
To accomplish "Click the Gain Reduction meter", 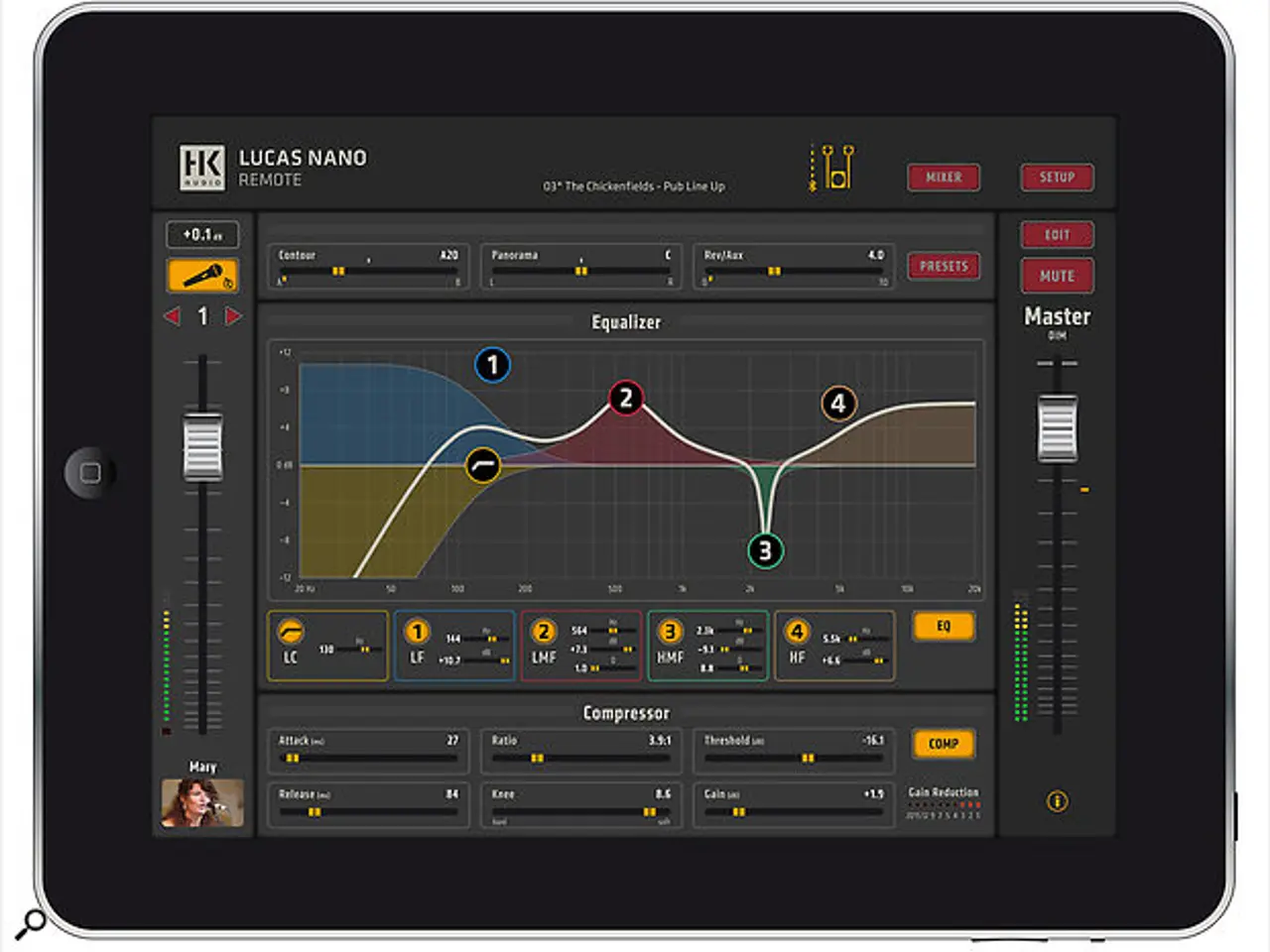I will (943, 809).
